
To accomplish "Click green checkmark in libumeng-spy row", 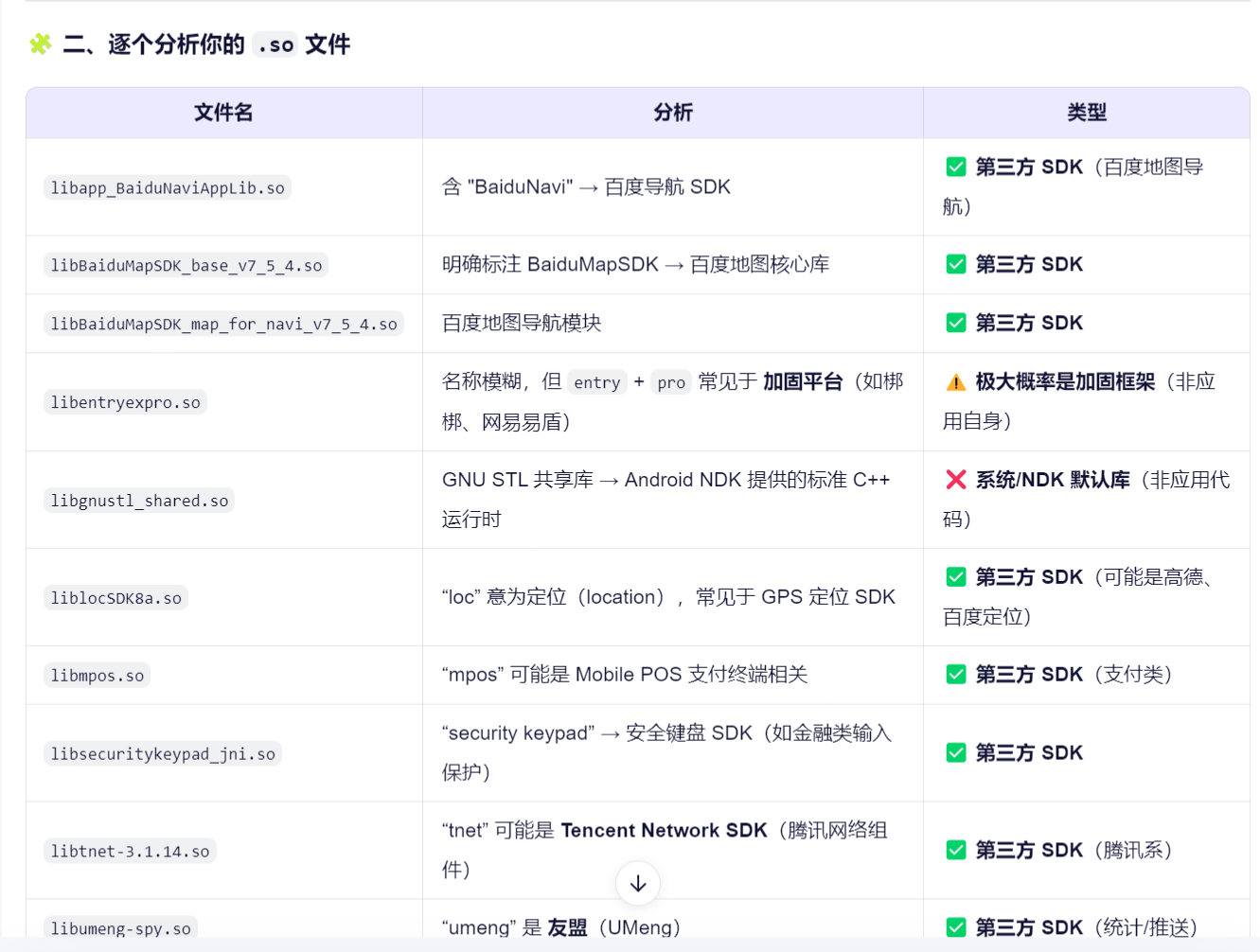I will click(956, 927).
